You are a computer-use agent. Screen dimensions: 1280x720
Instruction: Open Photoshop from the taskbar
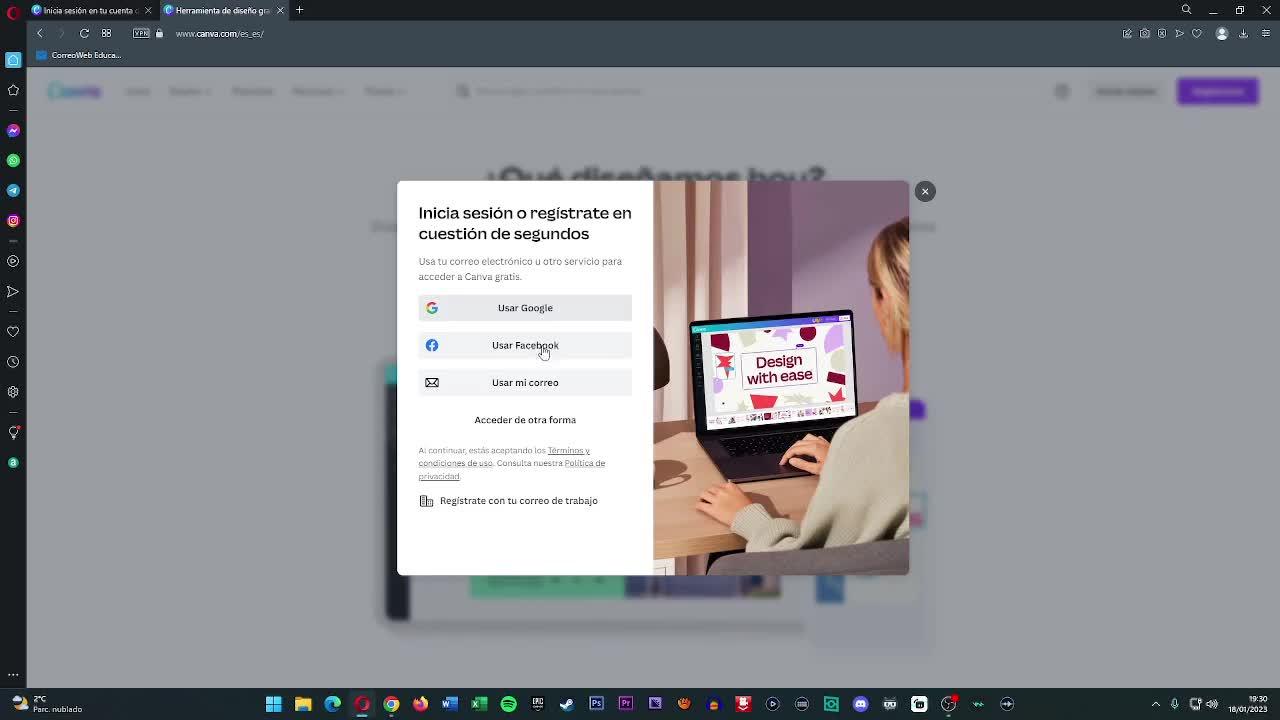point(596,704)
